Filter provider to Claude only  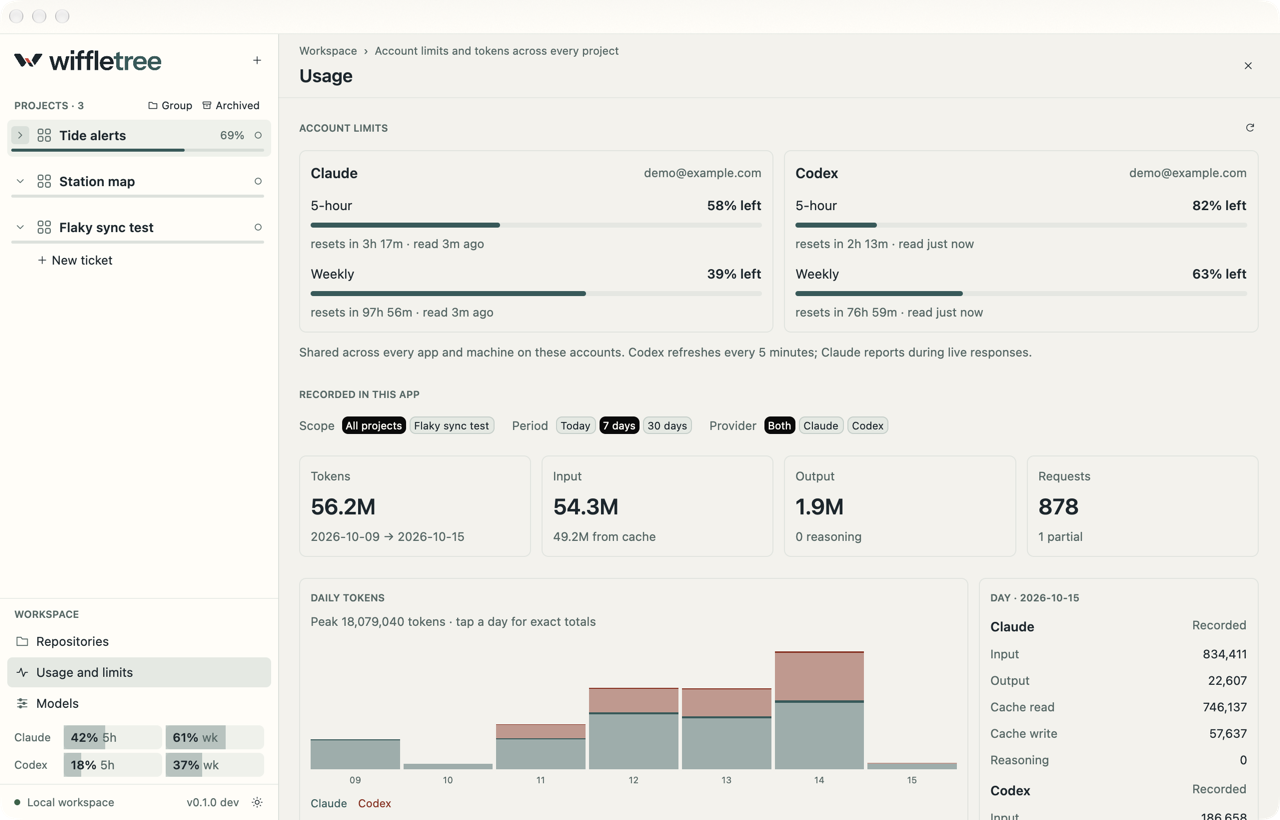click(x=821, y=426)
